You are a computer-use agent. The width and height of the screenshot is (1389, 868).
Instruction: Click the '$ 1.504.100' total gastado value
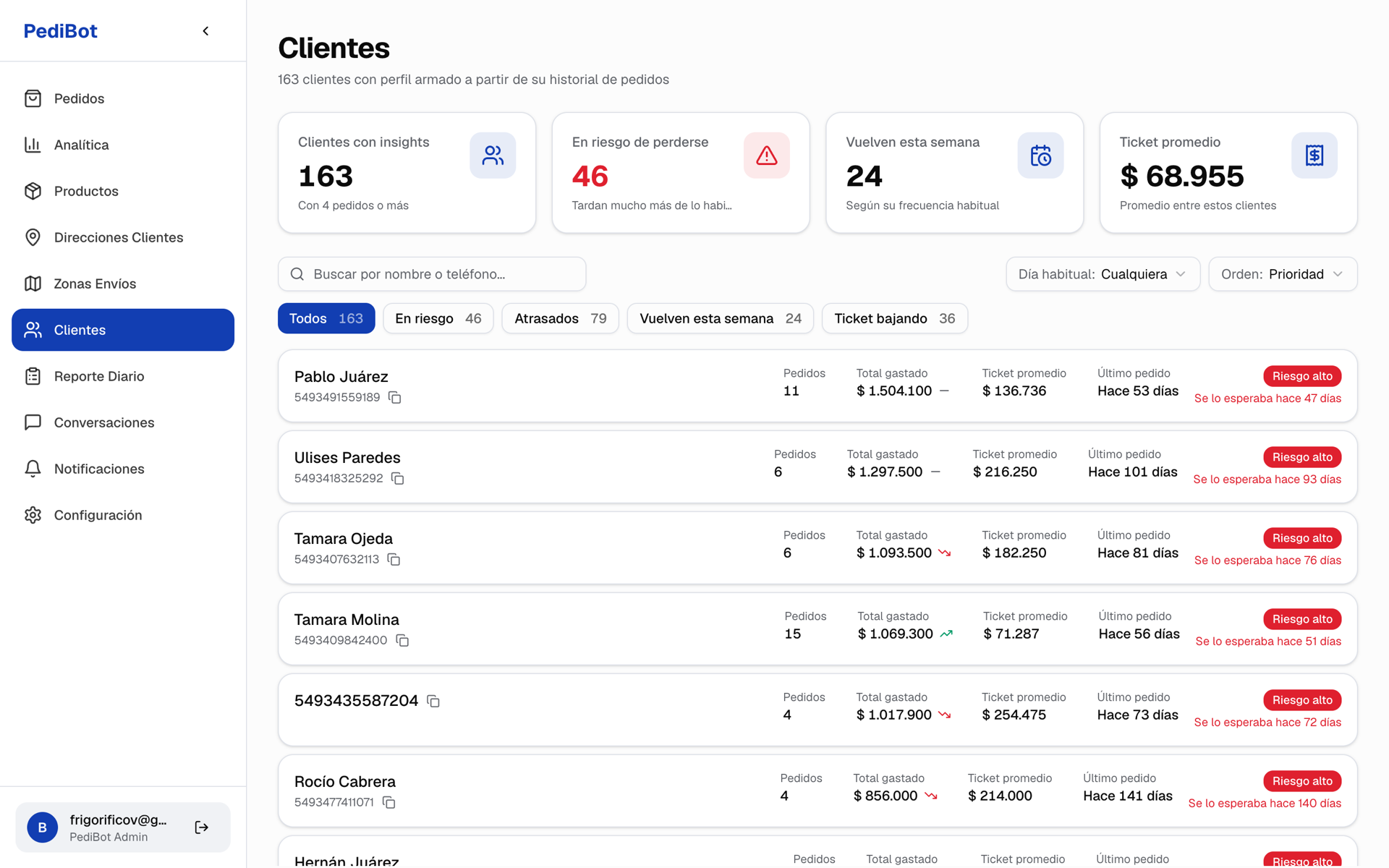[894, 391]
